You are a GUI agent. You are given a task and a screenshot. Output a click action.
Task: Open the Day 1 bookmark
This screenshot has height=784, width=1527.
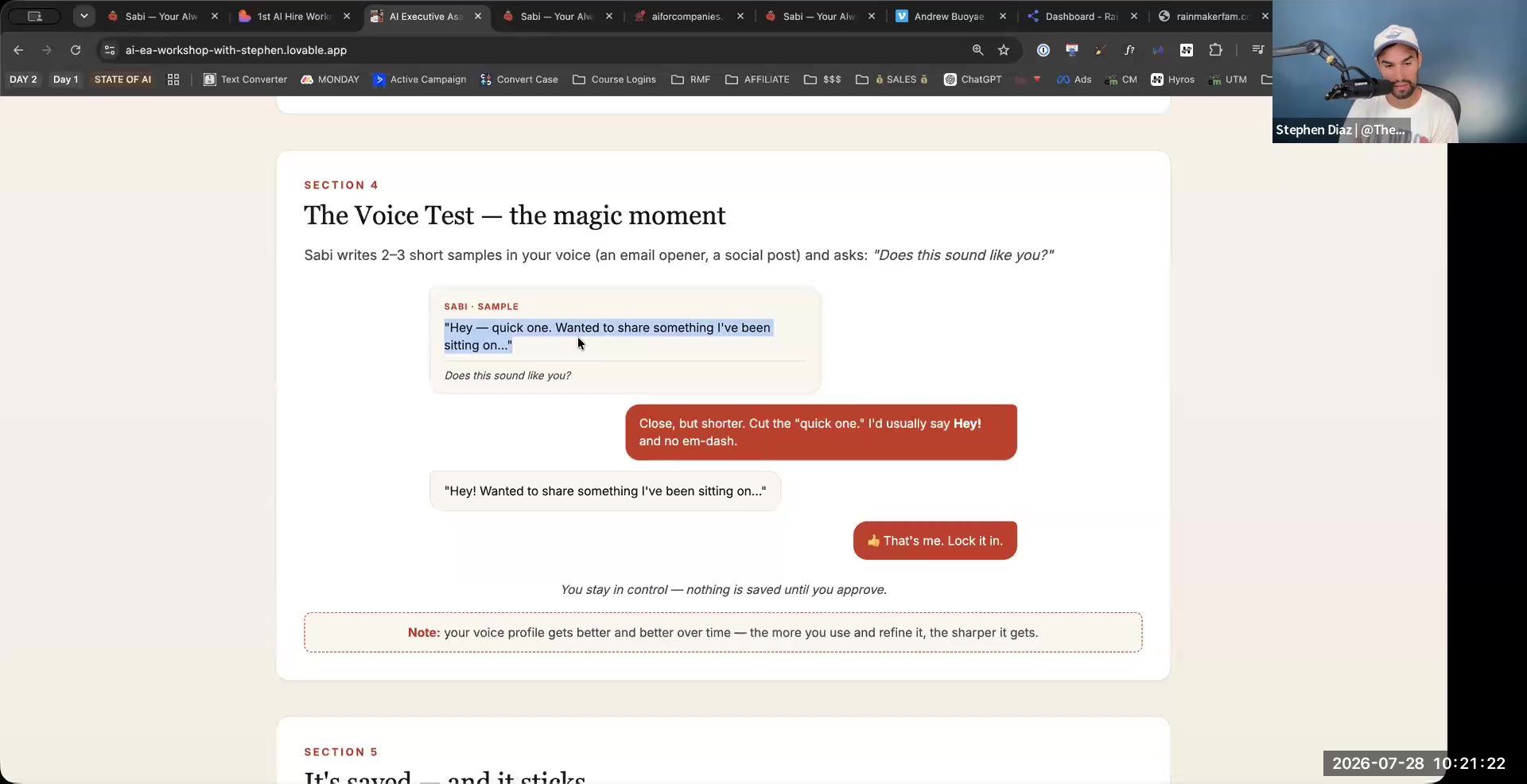tap(65, 80)
